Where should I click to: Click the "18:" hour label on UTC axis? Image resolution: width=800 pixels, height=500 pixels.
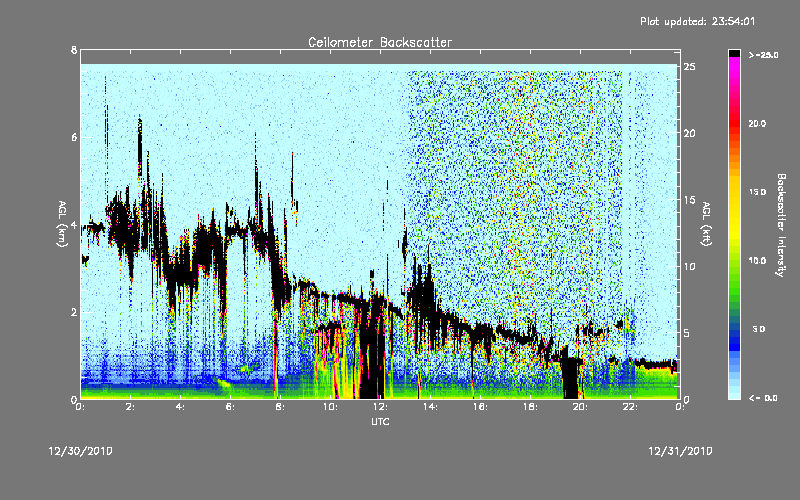coord(531,407)
